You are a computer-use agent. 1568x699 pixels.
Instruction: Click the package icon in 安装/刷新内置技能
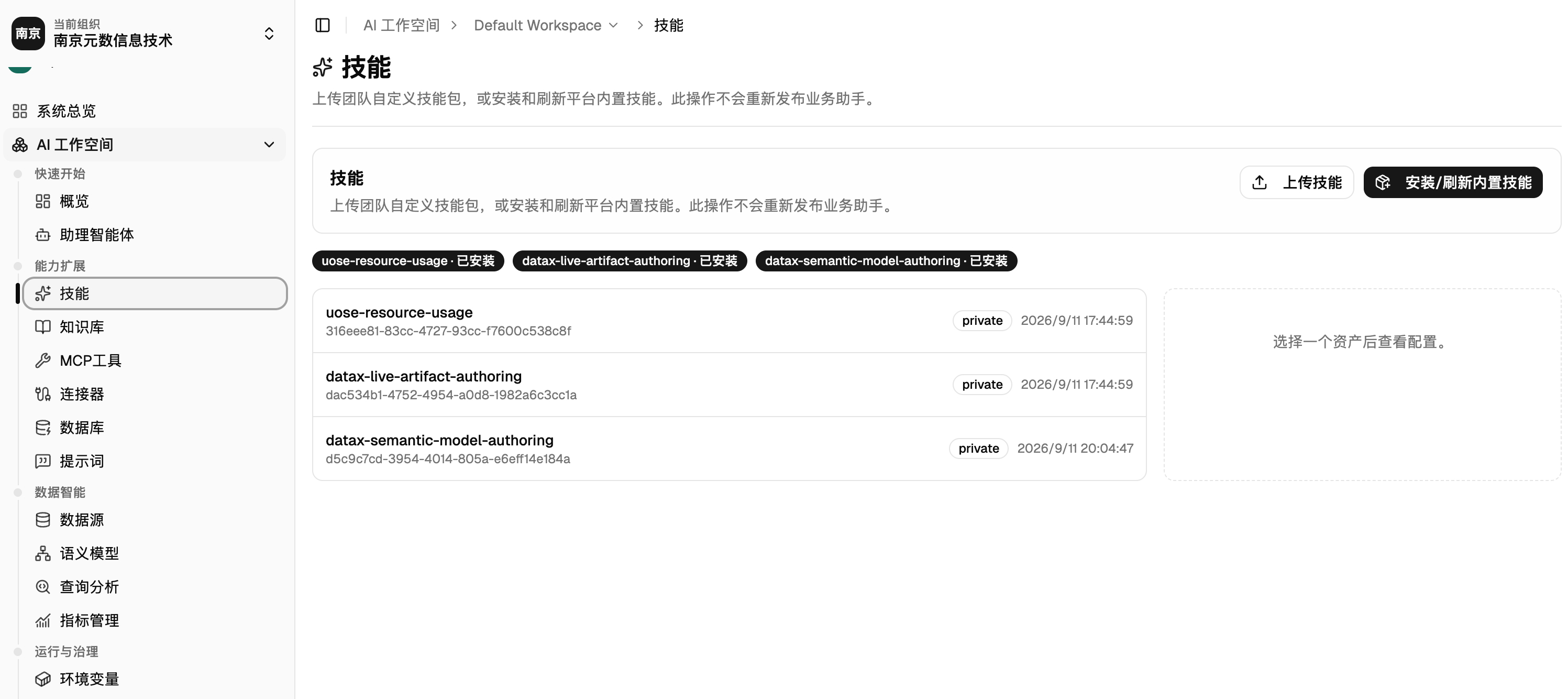coord(1383,182)
